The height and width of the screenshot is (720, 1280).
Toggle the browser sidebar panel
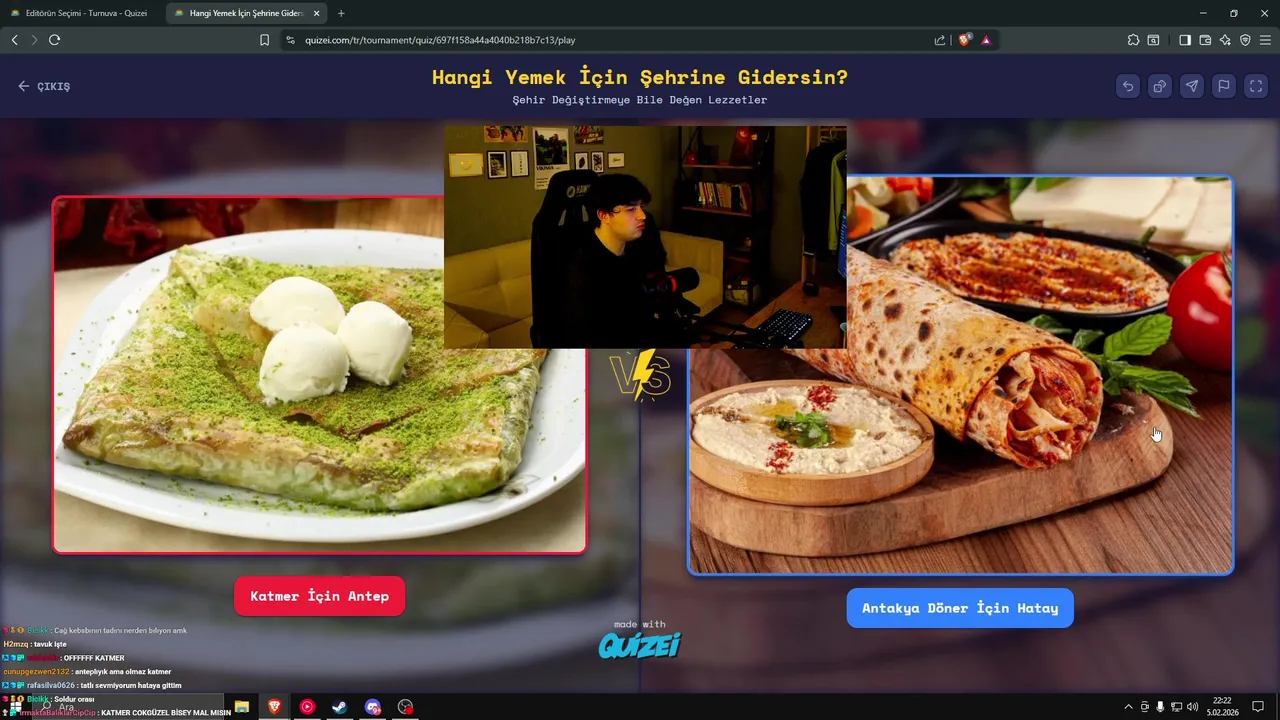1185,40
